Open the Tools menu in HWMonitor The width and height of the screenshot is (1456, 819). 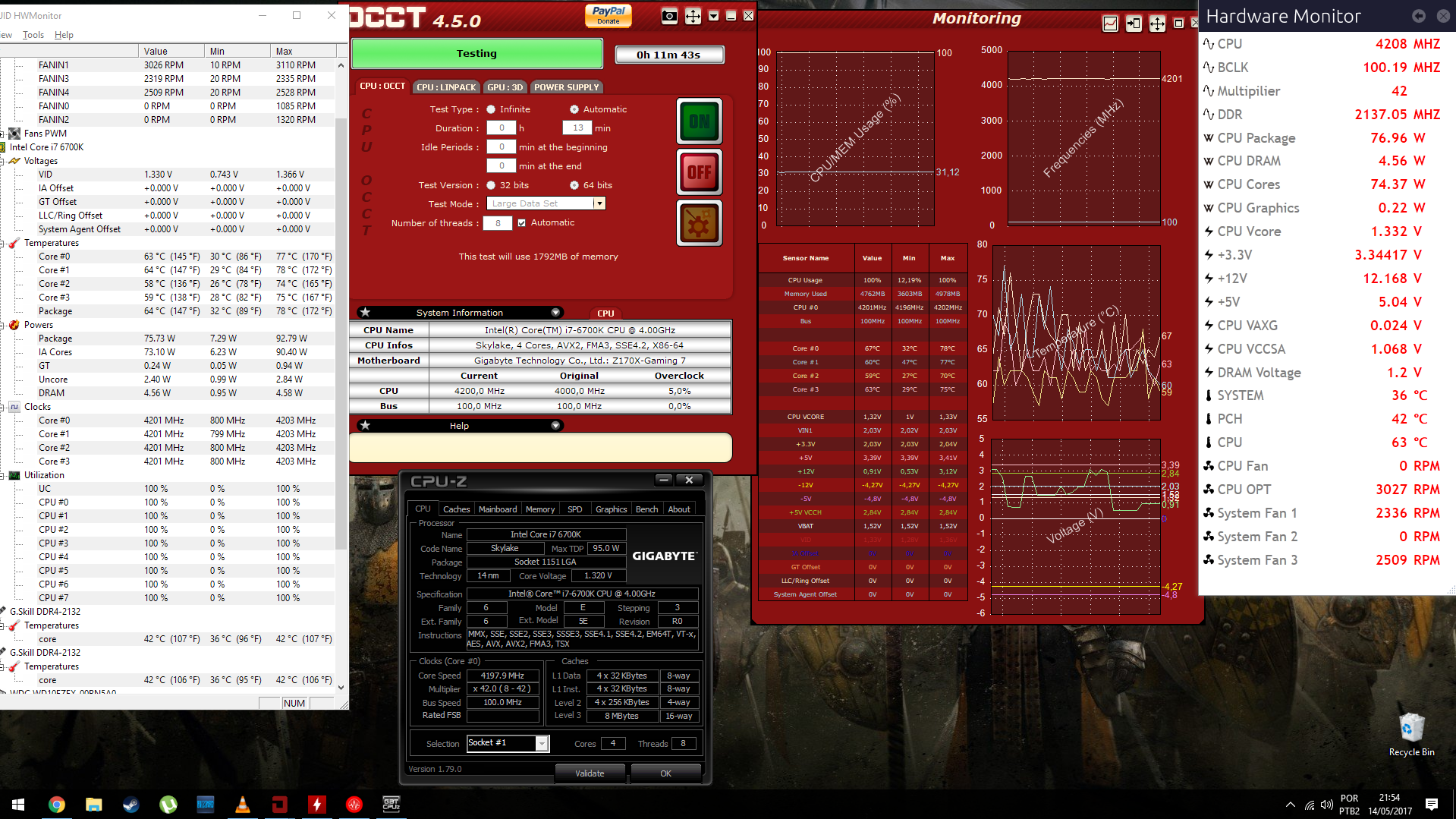click(33, 35)
